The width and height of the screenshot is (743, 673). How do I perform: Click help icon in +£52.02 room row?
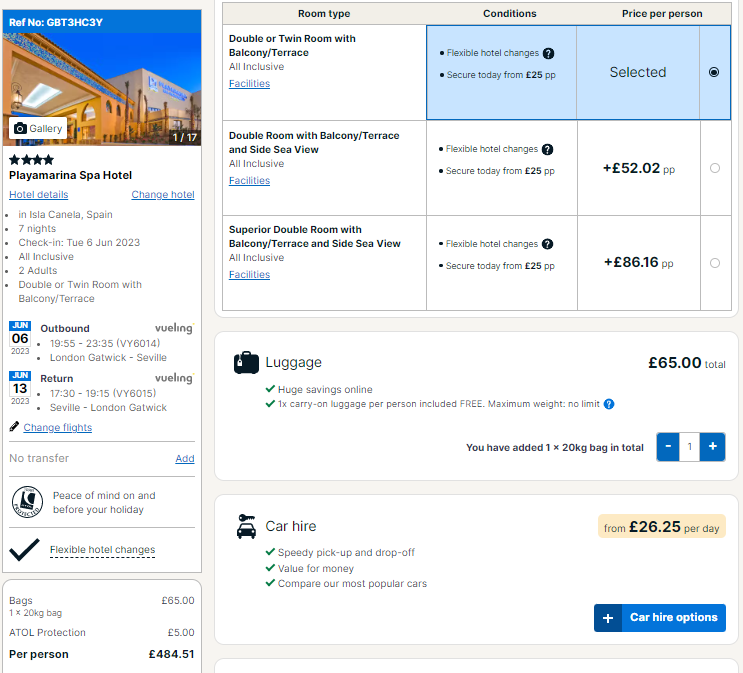547,149
